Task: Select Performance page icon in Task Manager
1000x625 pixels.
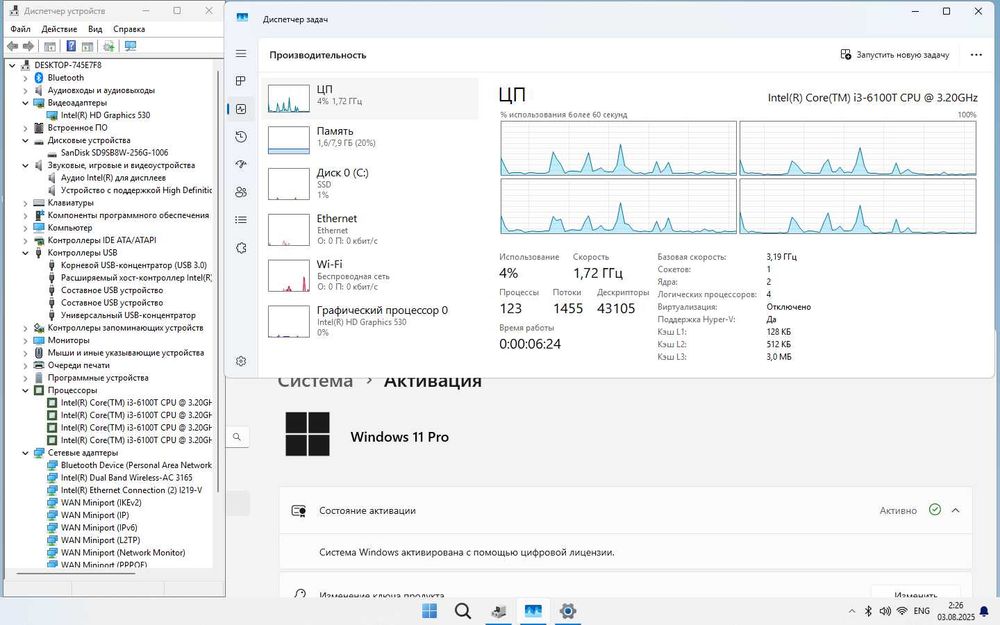Action: point(241,109)
